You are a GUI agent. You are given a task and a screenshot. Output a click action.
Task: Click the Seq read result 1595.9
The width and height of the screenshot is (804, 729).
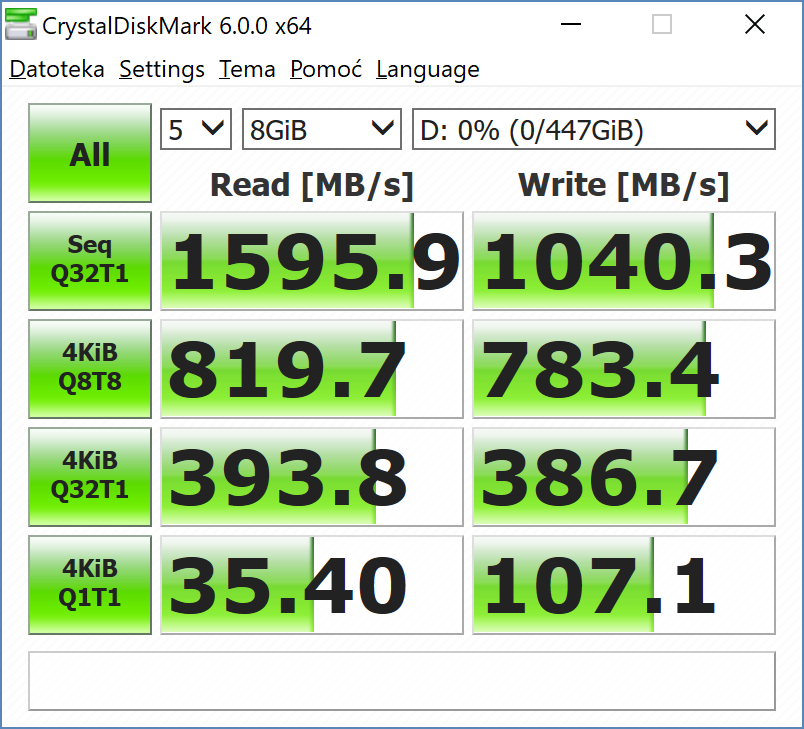(312, 261)
